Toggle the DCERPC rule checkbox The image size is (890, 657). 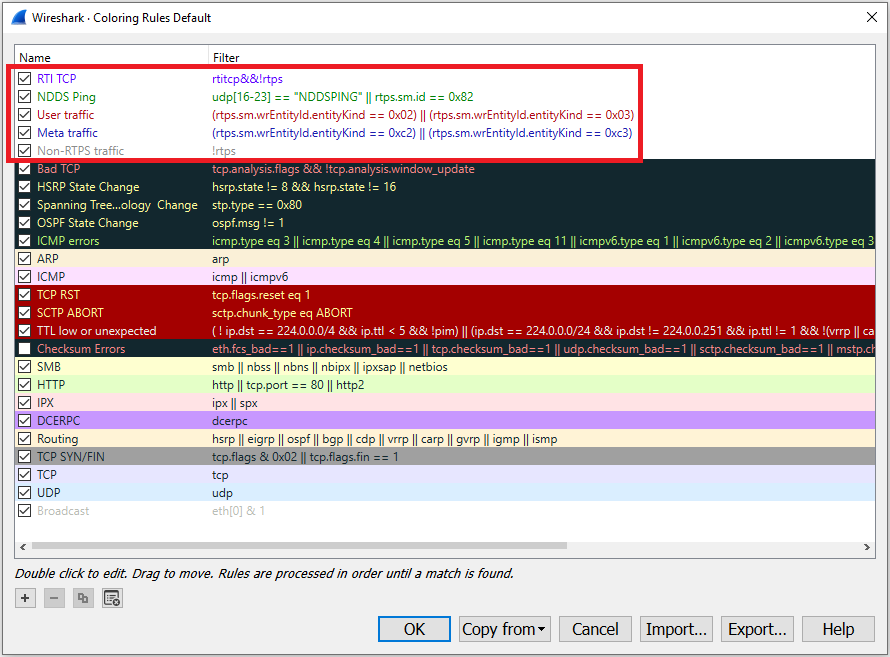pos(24,420)
